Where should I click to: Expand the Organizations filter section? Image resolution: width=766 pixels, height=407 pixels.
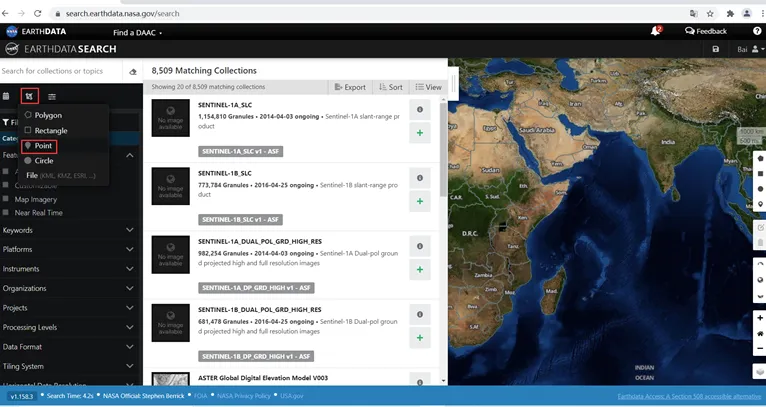pos(68,288)
